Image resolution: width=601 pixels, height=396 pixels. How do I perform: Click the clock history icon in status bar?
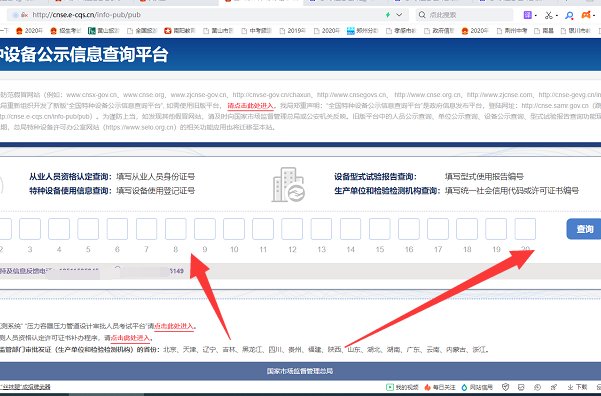pyautogui.click(x=537, y=388)
